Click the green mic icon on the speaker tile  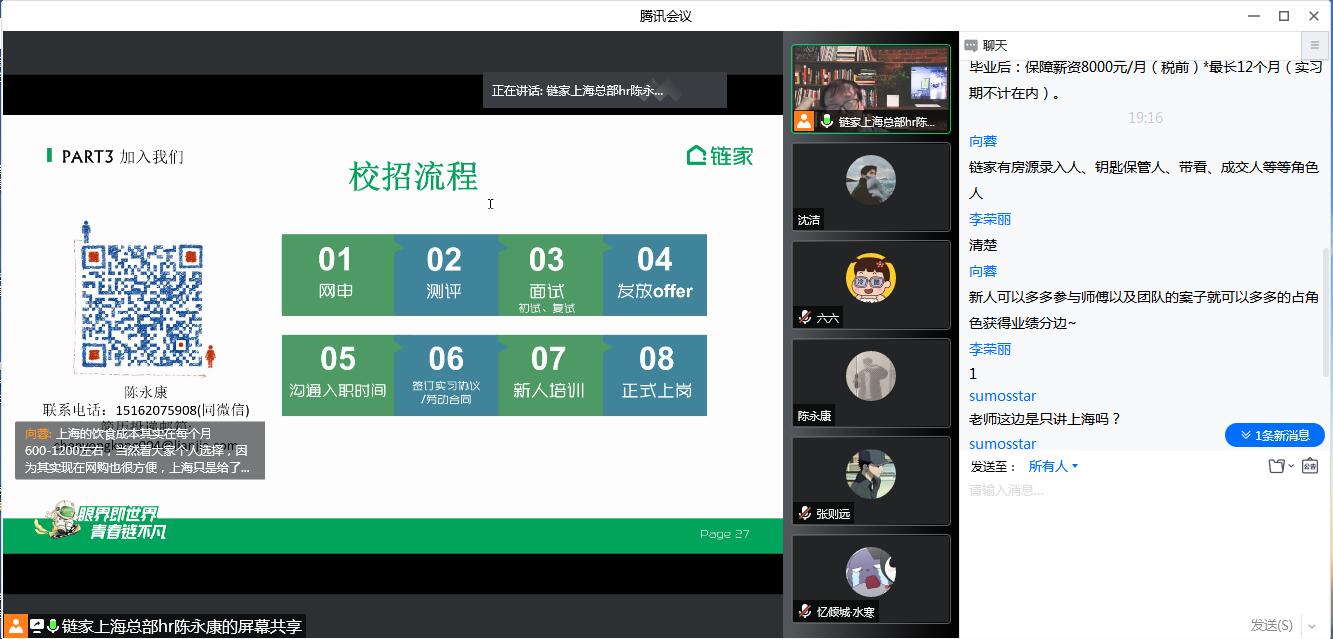[x=827, y=122]
